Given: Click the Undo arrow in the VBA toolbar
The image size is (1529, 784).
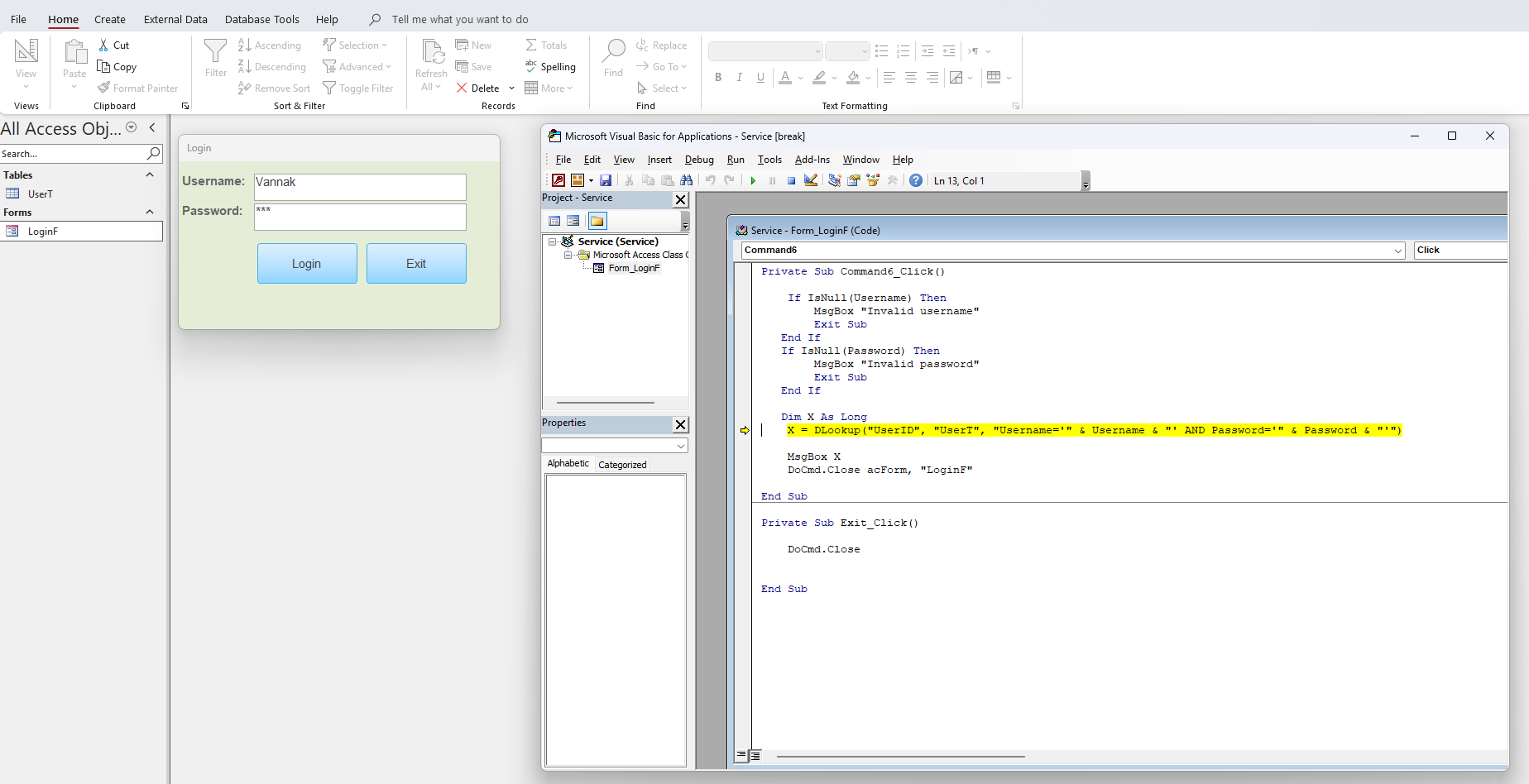Looking at the screenshot, I should pyautogui.click(x=710, y=180).
